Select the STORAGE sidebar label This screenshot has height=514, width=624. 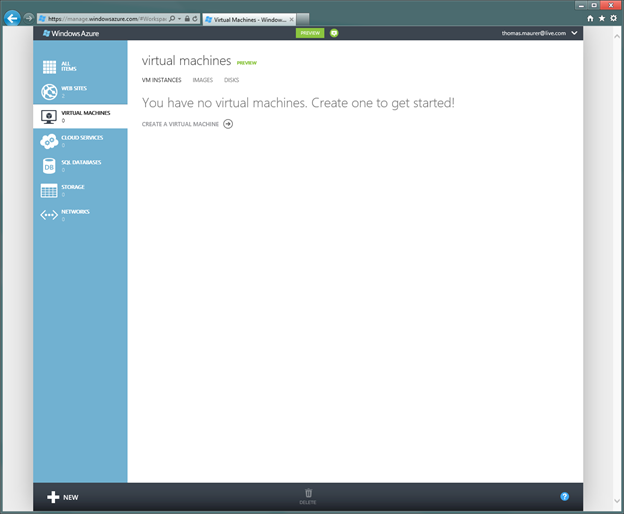coord(73,187)
